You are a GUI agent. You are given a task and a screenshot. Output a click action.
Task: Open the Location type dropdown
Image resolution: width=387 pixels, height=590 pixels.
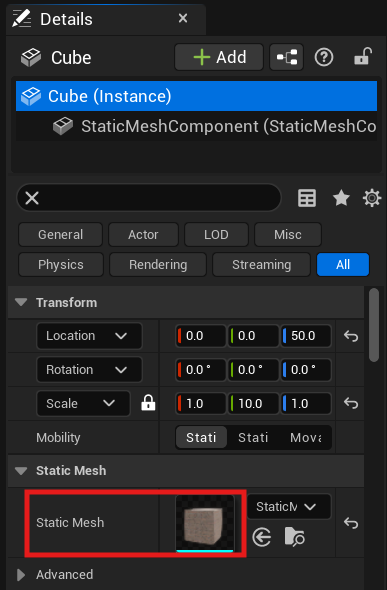pos(90,336)
